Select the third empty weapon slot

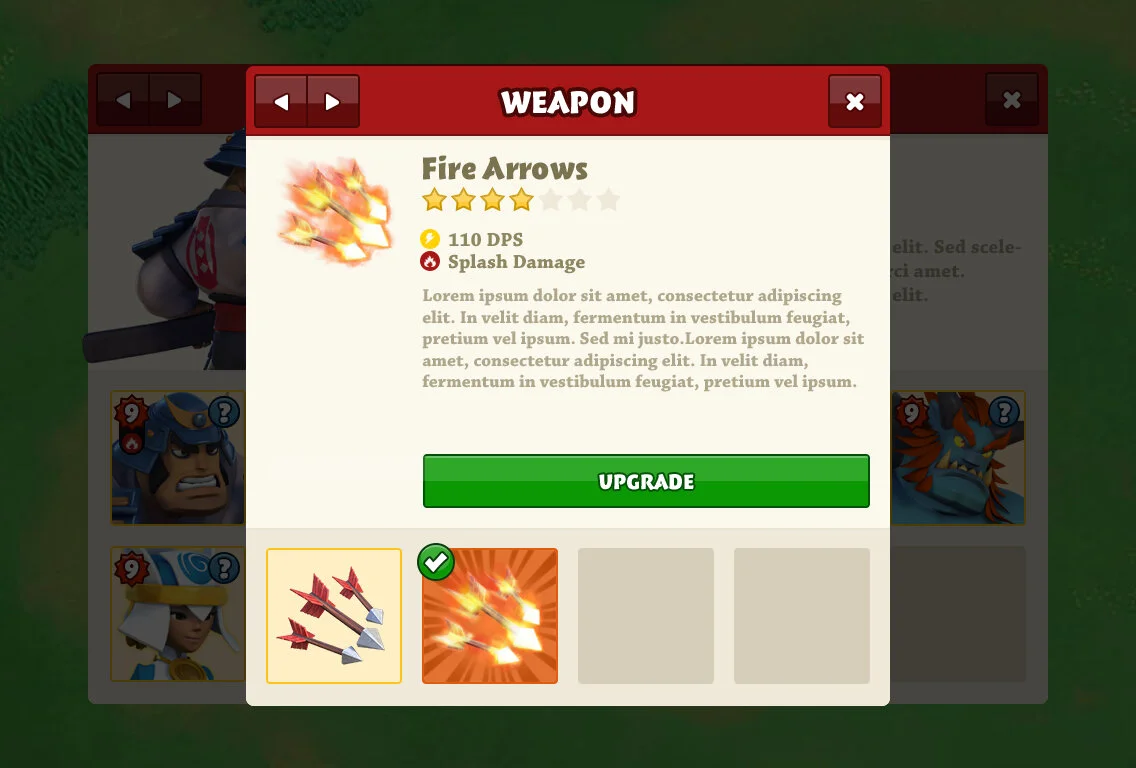(646, 616)
